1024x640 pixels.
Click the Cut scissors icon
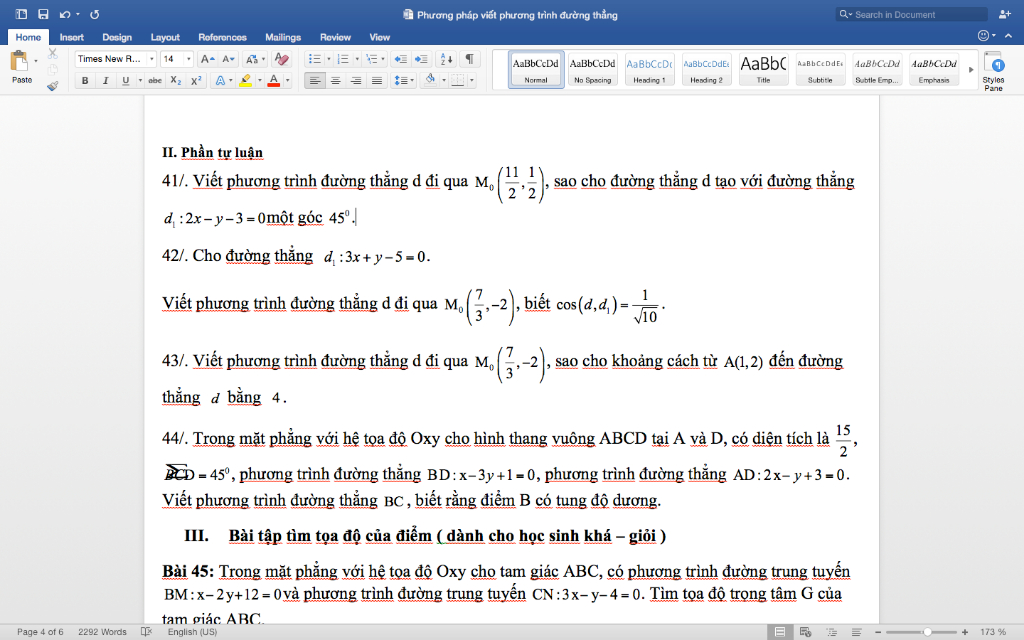click(x=53, y=54)
